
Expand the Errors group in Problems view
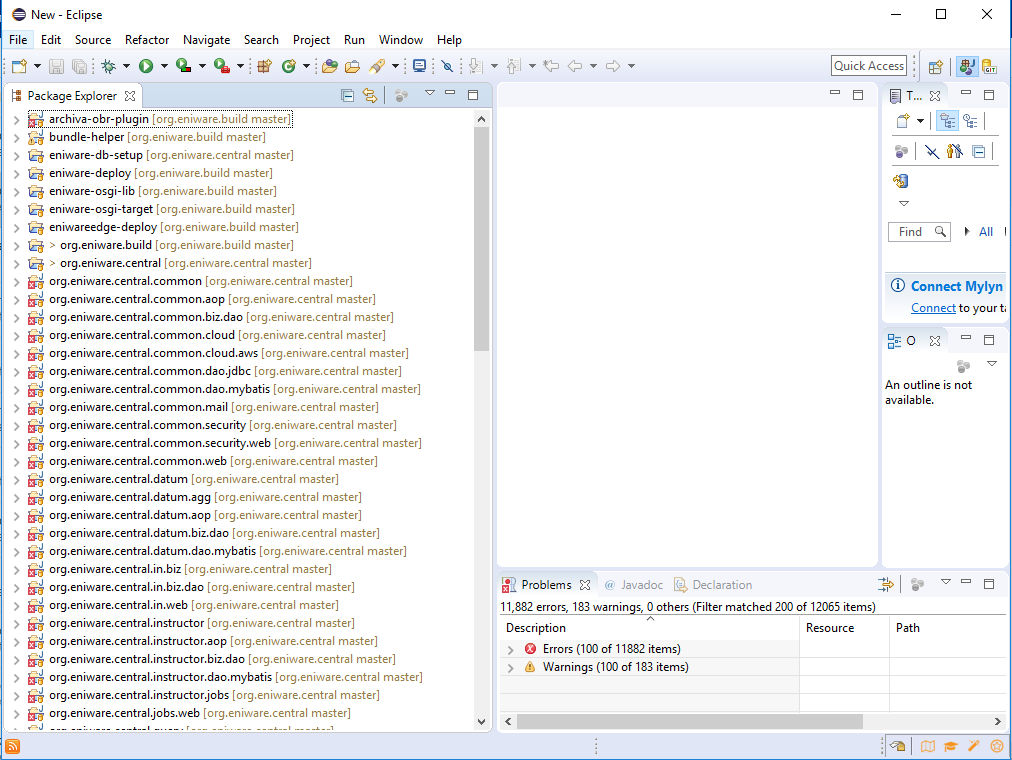[x=511, y=649]
